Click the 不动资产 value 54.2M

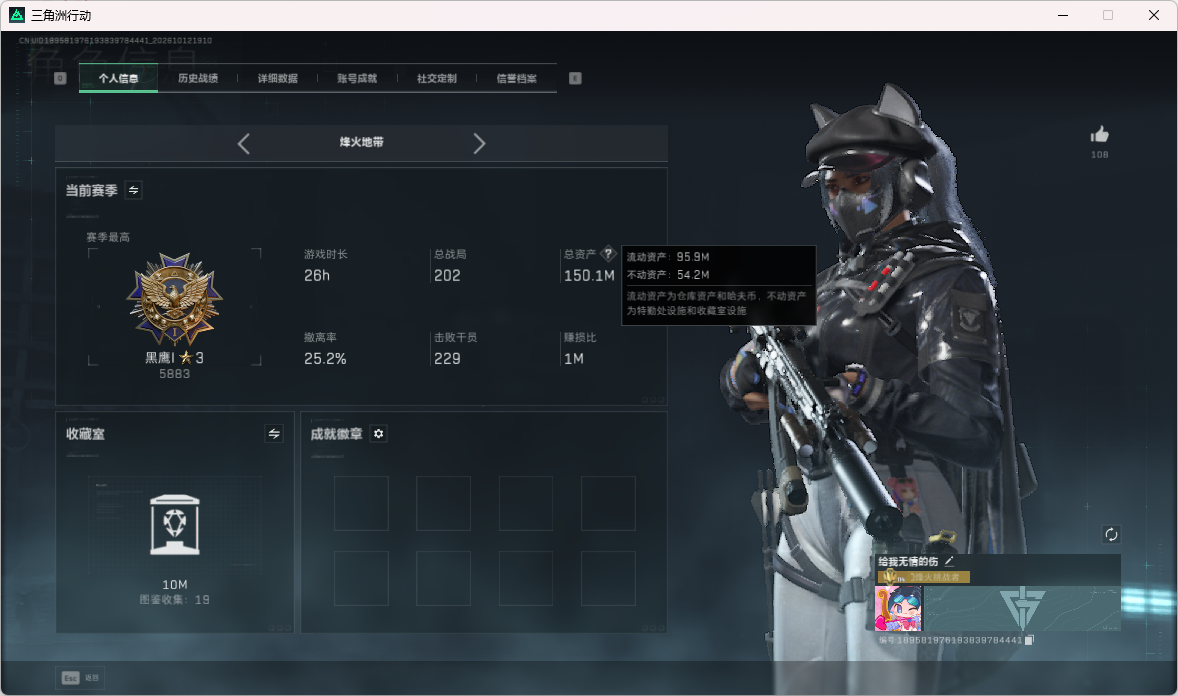[x=693, y=275]
